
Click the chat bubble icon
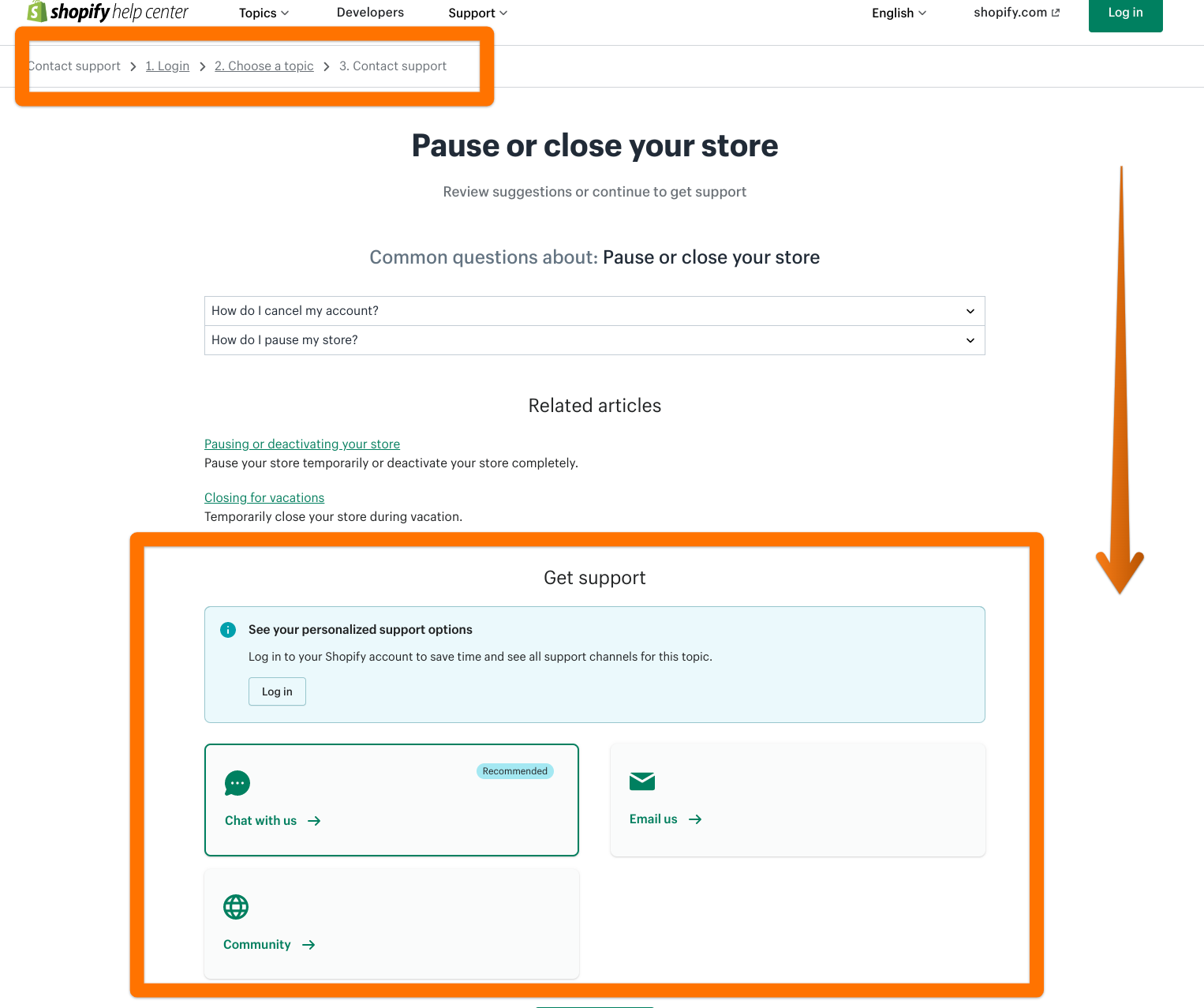[237, 783]
